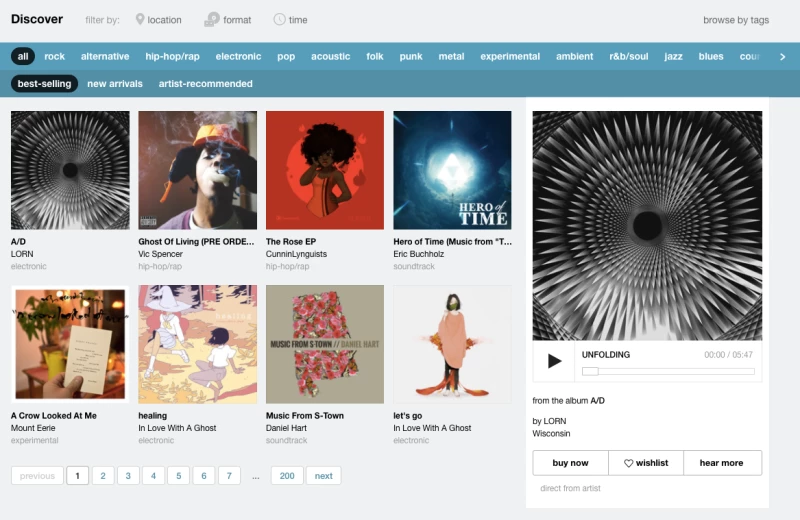Select the hip-hop/rap genre tab
800x520 pixels.
pyautogui.click(x=173, y=57)
